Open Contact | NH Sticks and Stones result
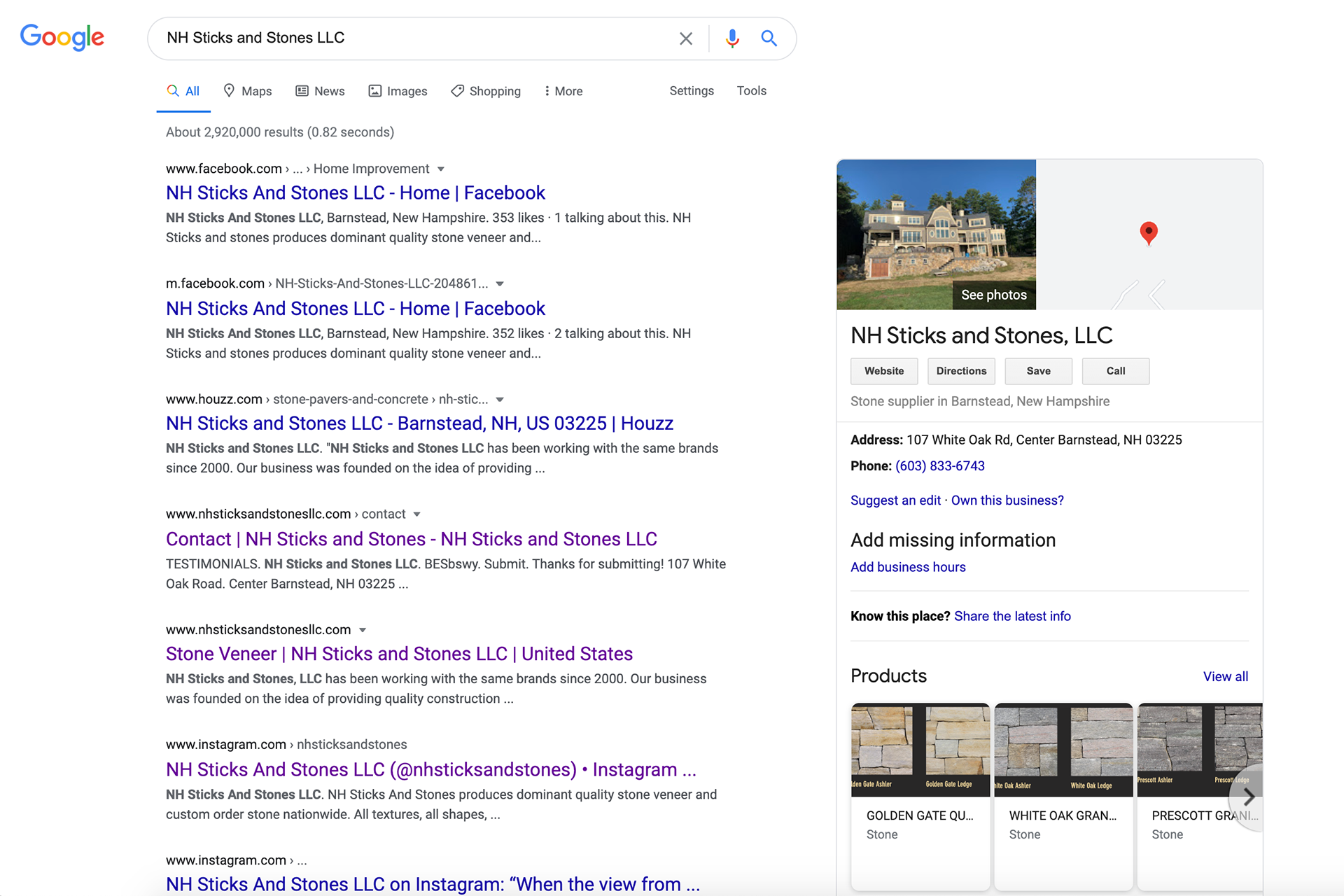Image resolution: width=1344 pixels, height=896 pixels. [412, 539]
